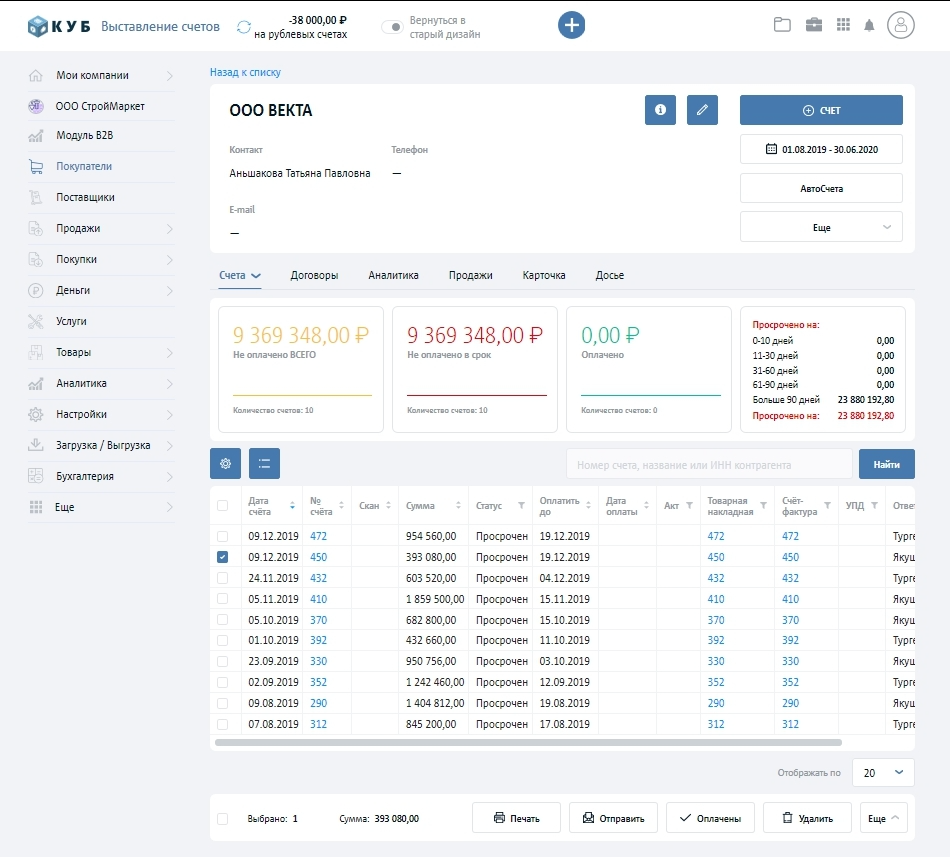Screen dimensions: 950x857
Task: Open the briefcase icon in top bar
Action: click(814, 25)
